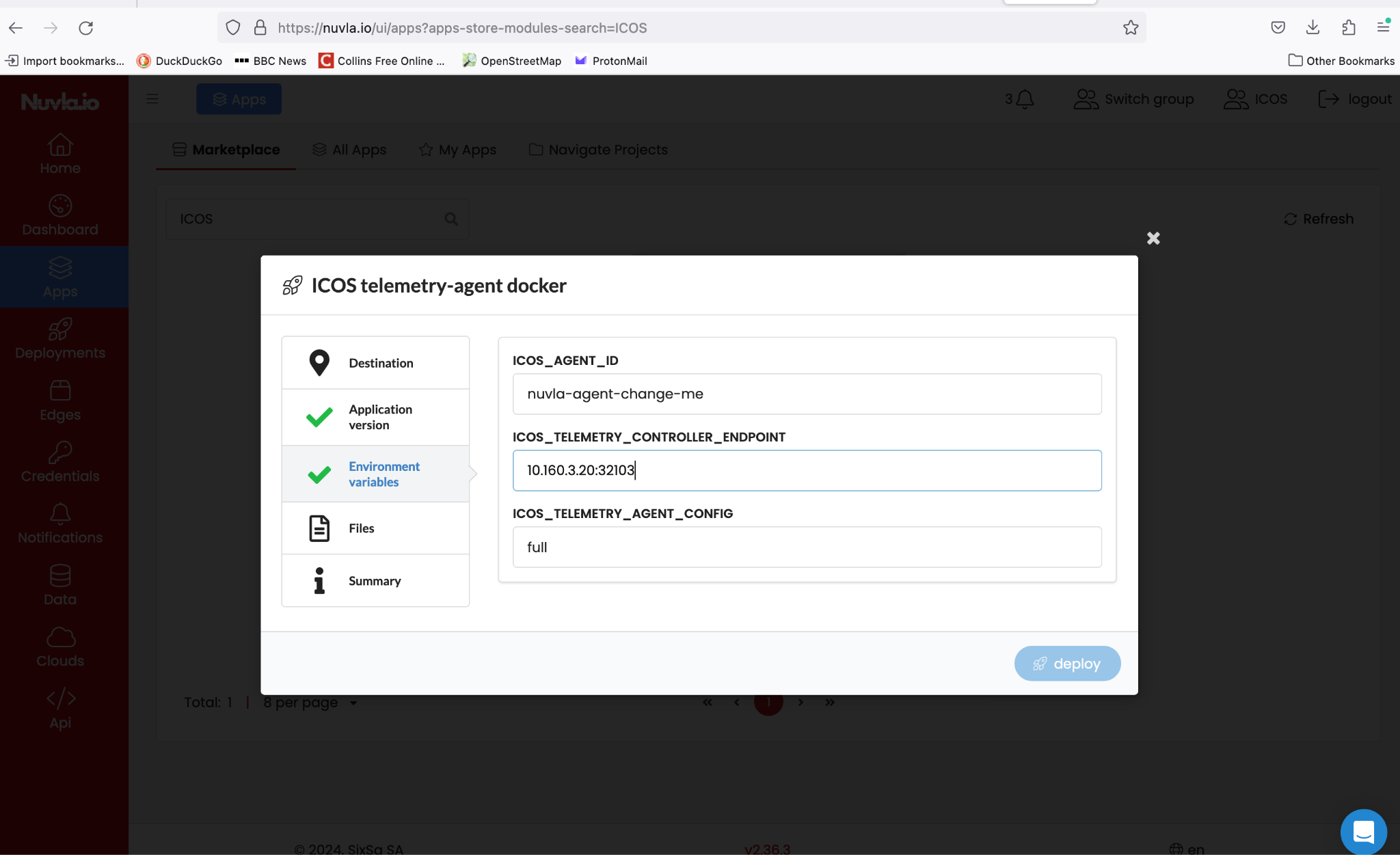Open the OpenStreetMap bookmark
The height and width of the screenshot is (855, 1400).
(511, 61)
